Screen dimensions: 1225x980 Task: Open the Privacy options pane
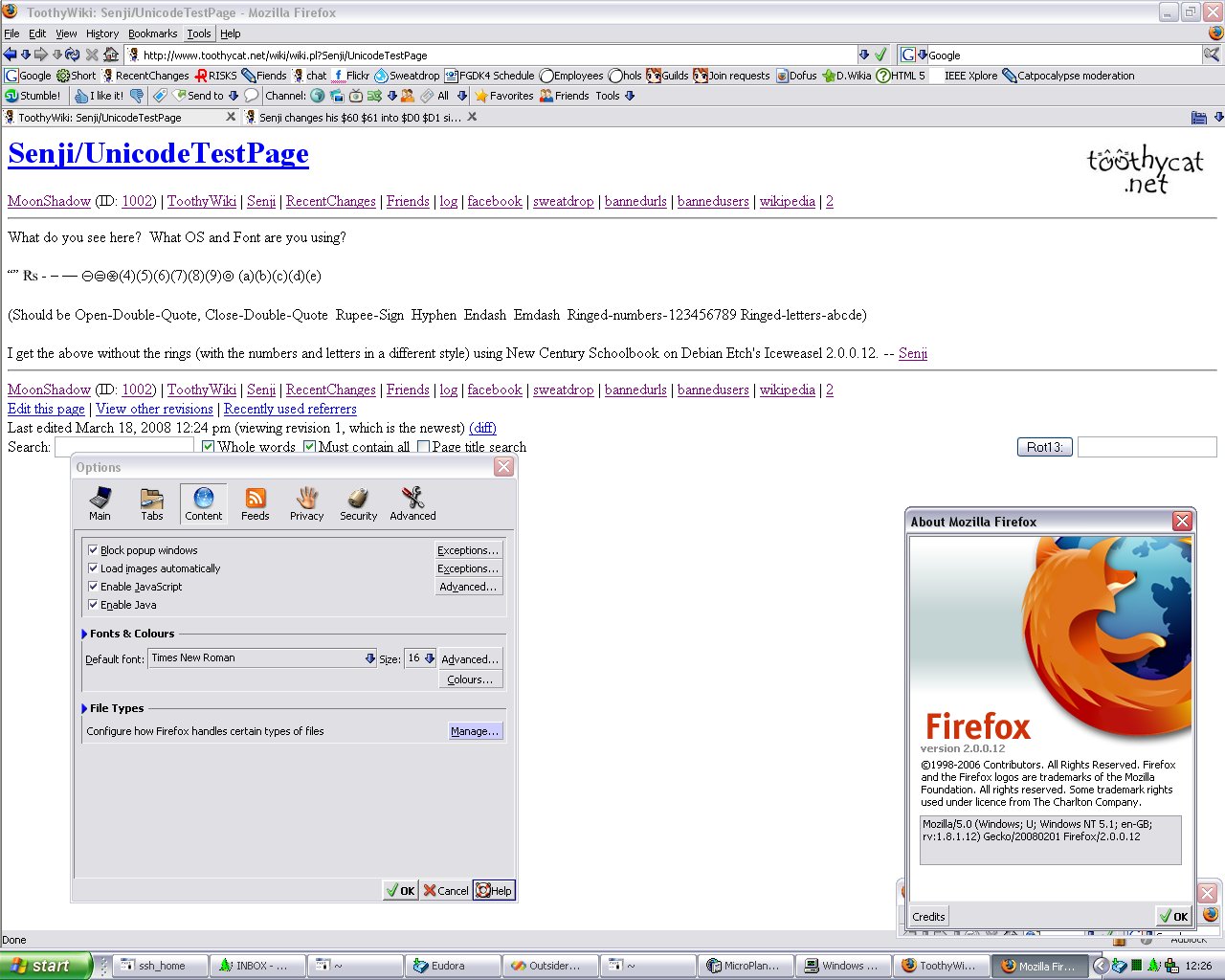306,503
